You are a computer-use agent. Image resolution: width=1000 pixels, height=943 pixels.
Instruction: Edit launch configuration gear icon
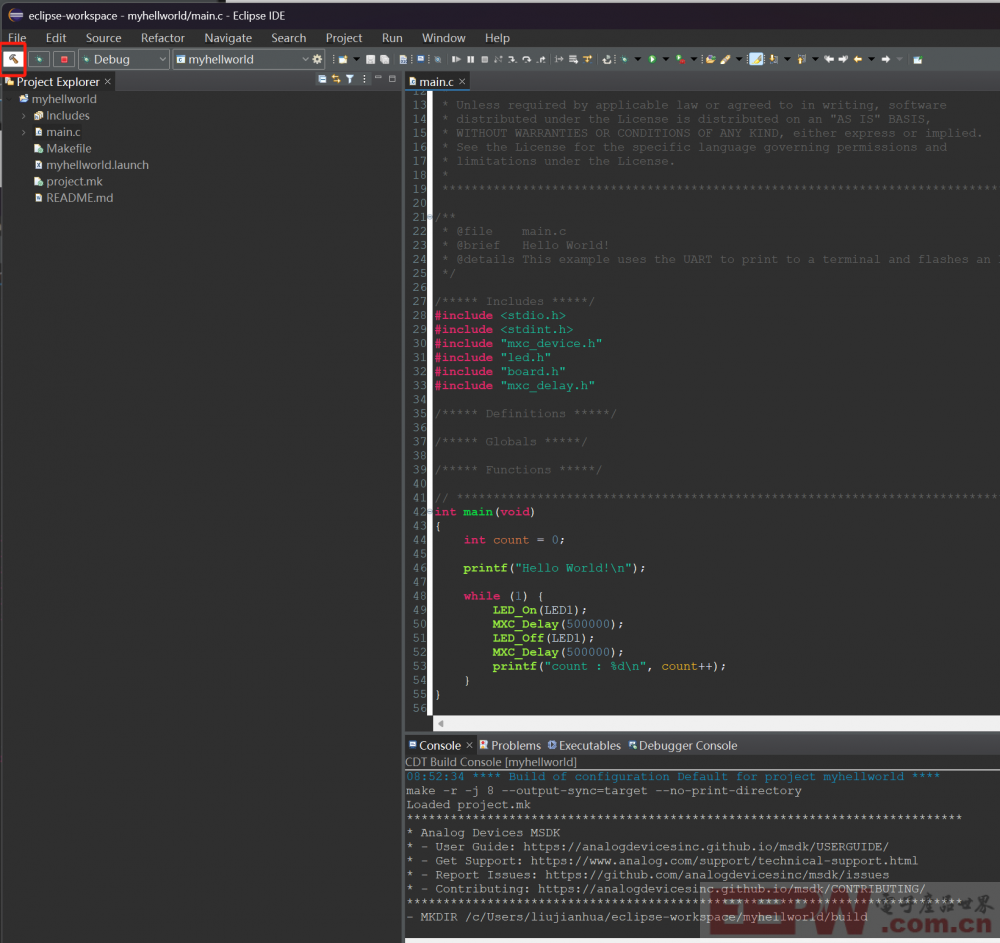pos(317,59)
